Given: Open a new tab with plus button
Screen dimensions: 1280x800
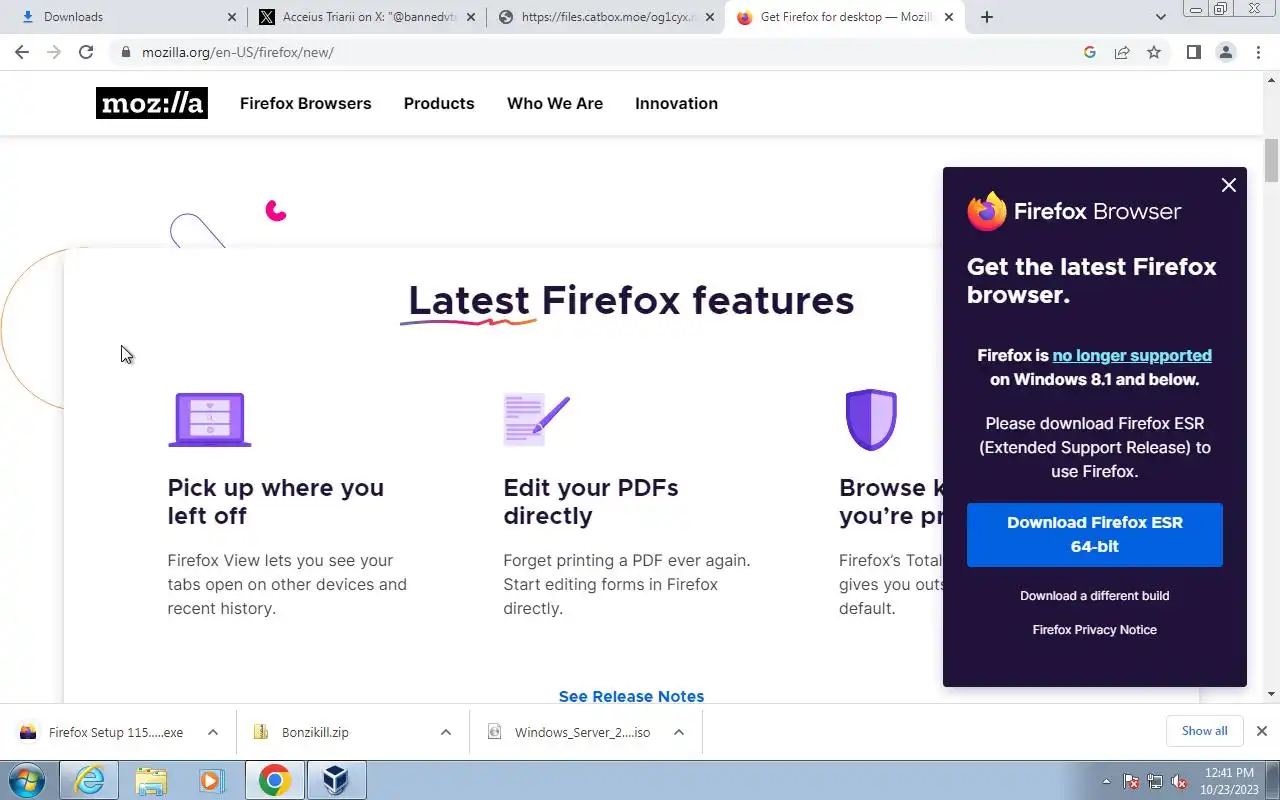Looking at the screenshot, I should pyautogui.click(x=987, y=17).
